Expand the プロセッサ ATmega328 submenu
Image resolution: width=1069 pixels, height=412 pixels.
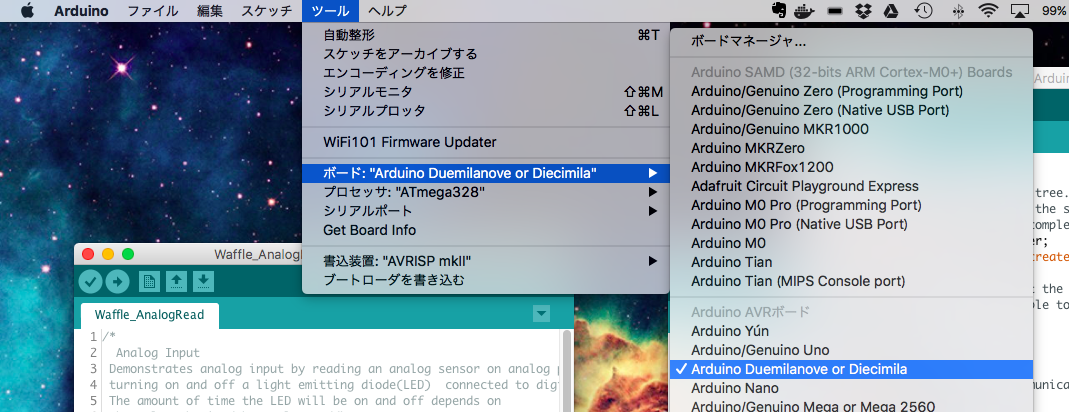(x=486, y=193)
